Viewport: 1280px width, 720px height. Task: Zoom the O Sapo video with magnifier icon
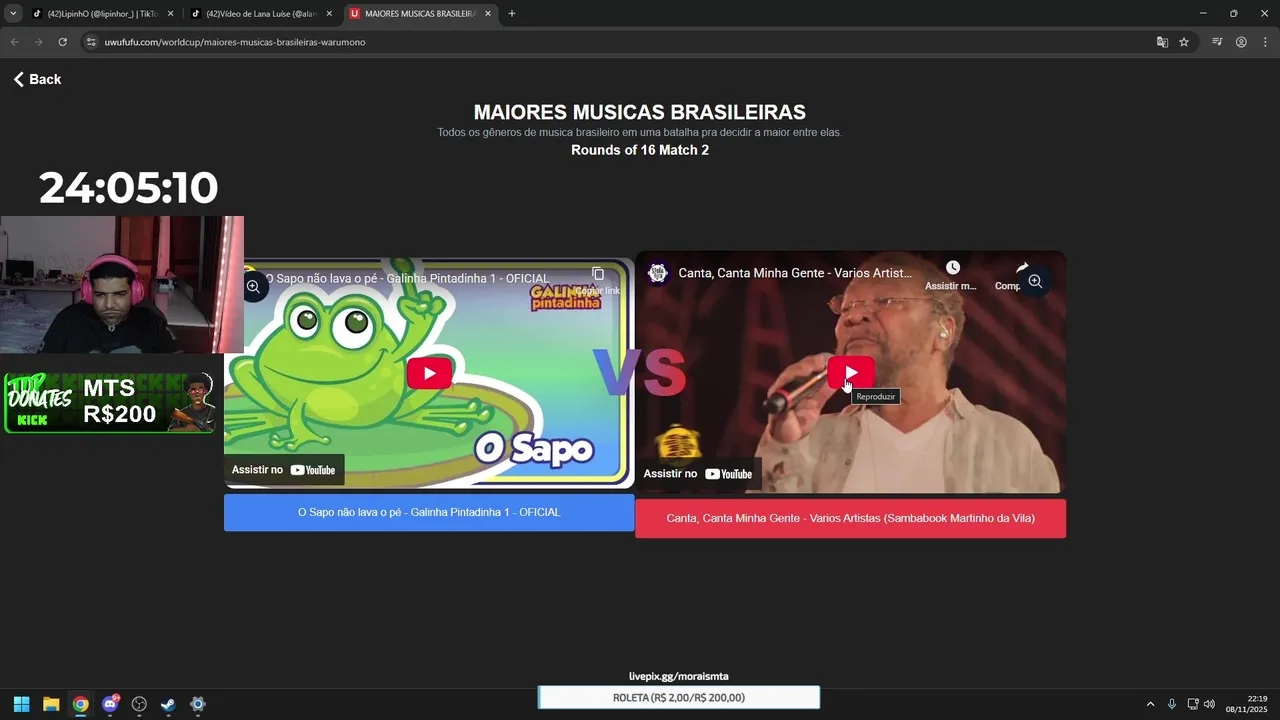[253, 287]
